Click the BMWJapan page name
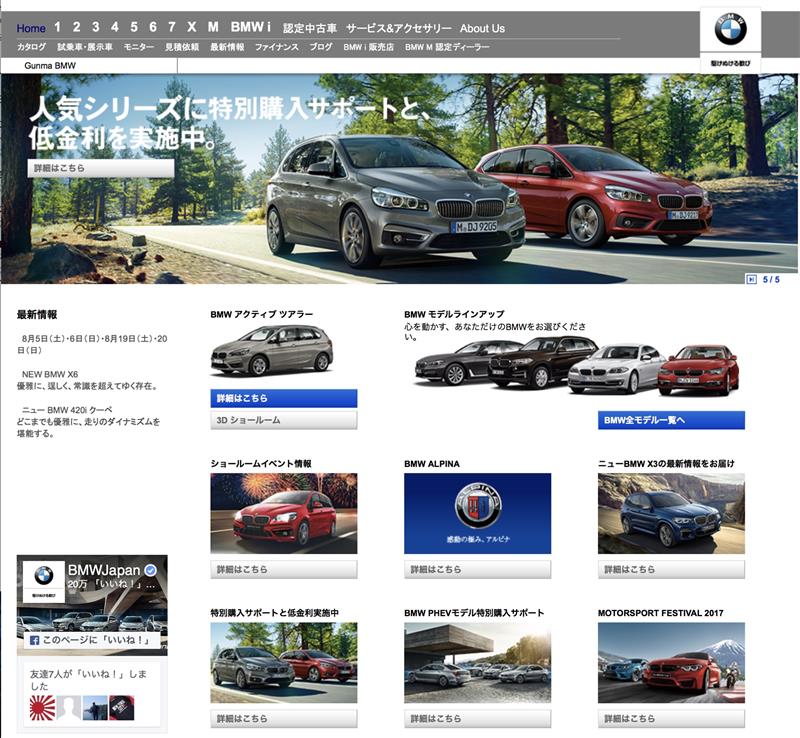The height and width of the screenshot is (738, 800). 104,570
